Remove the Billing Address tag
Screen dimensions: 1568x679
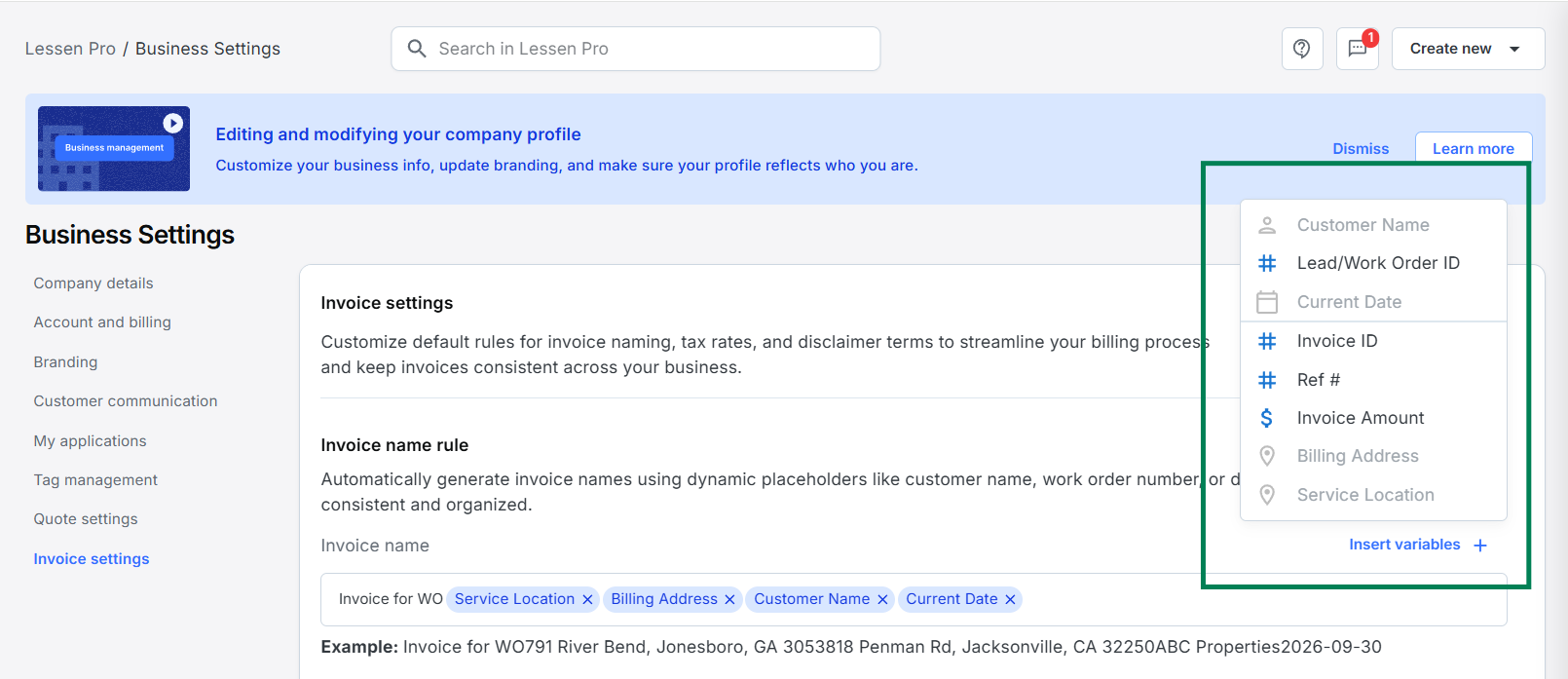(x=729, y=600)
